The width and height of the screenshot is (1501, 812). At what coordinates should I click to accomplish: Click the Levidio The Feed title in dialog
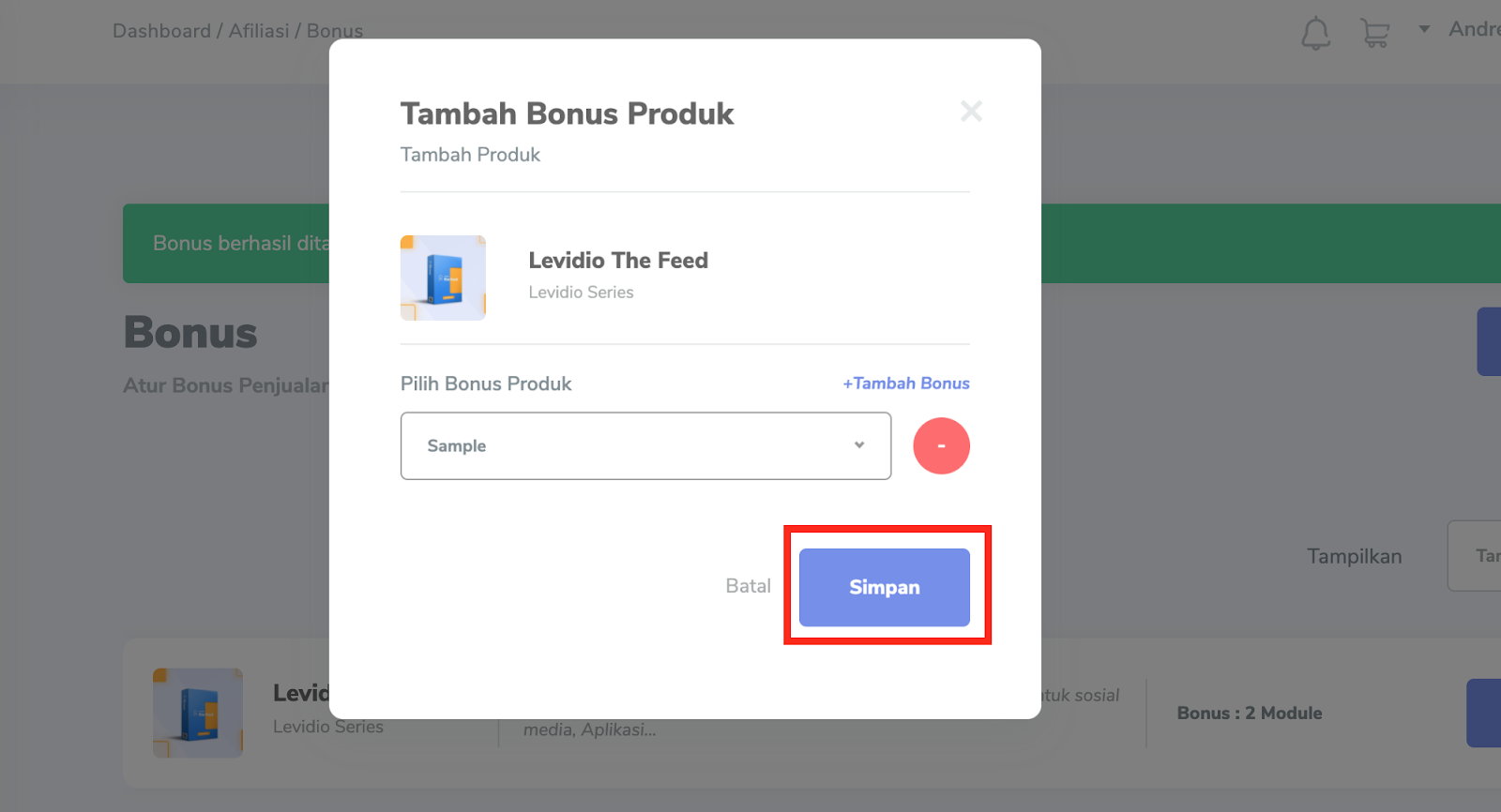[618, 261]
